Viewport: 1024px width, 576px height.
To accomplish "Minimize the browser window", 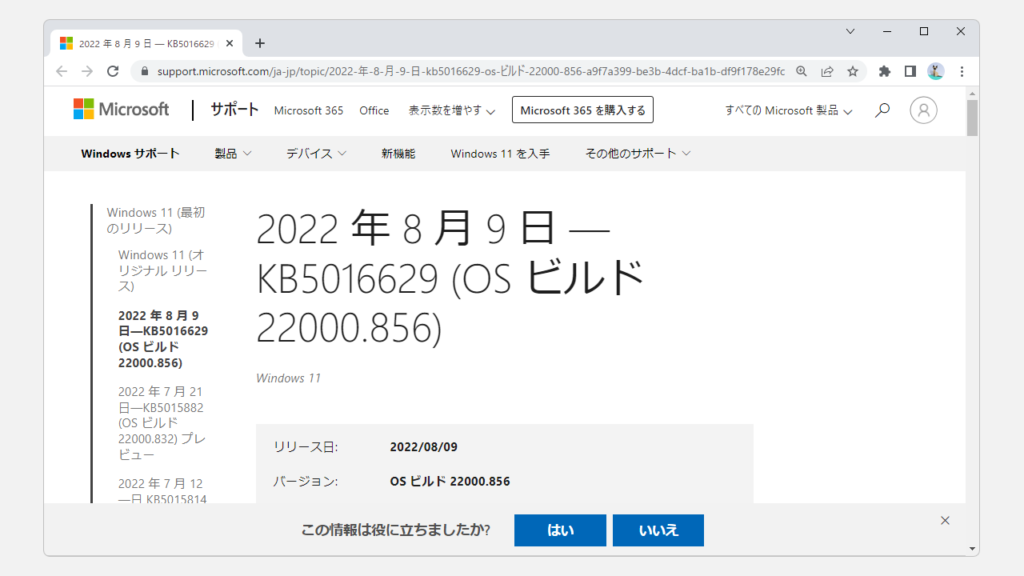I will [x=887, y=31].
